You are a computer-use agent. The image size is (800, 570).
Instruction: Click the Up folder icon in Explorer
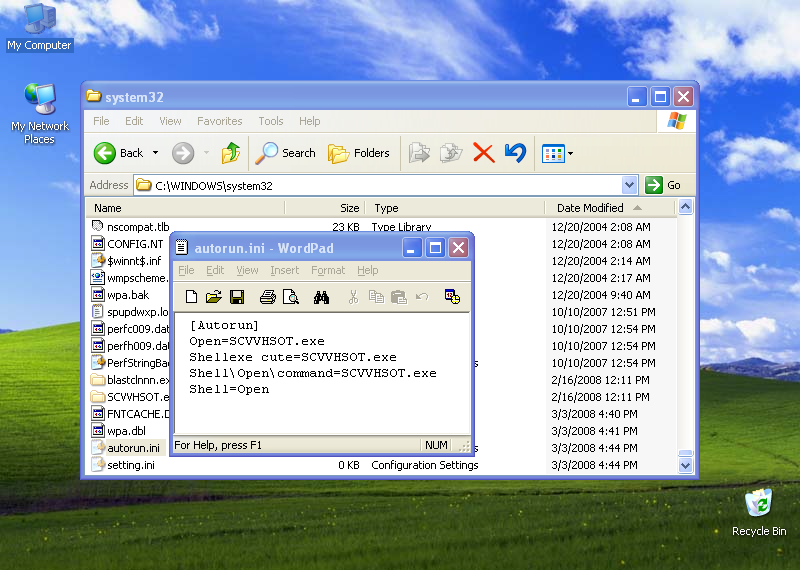[231, 153]
